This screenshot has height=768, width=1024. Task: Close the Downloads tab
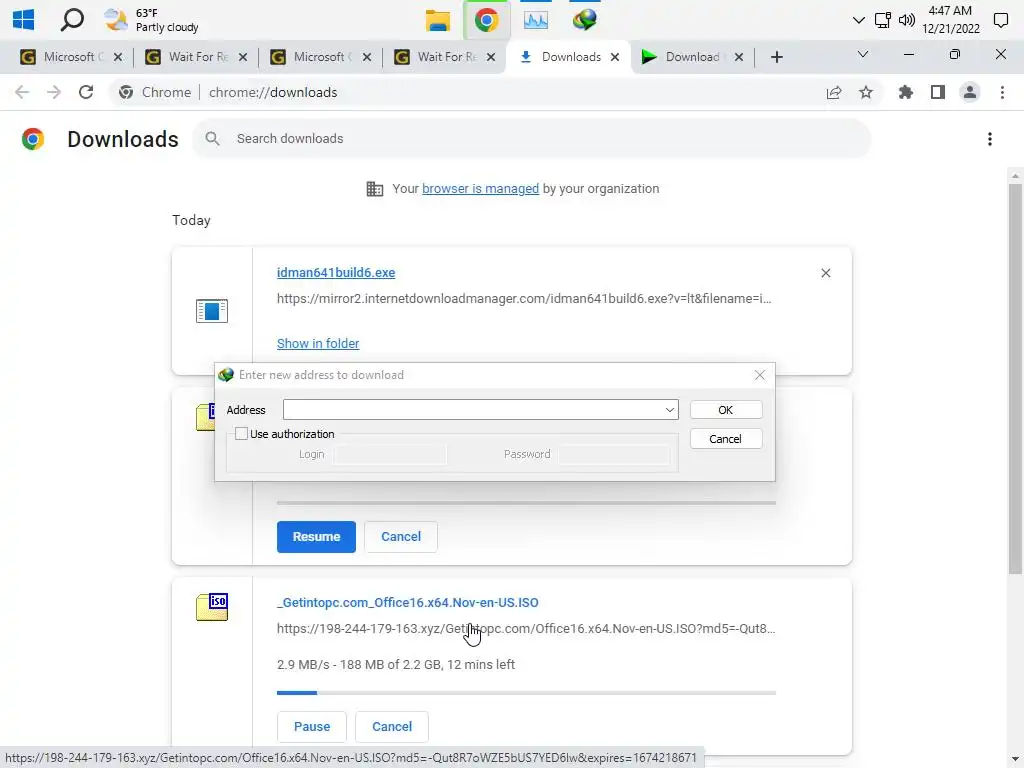pyautogui.click(x=615, y=57)
